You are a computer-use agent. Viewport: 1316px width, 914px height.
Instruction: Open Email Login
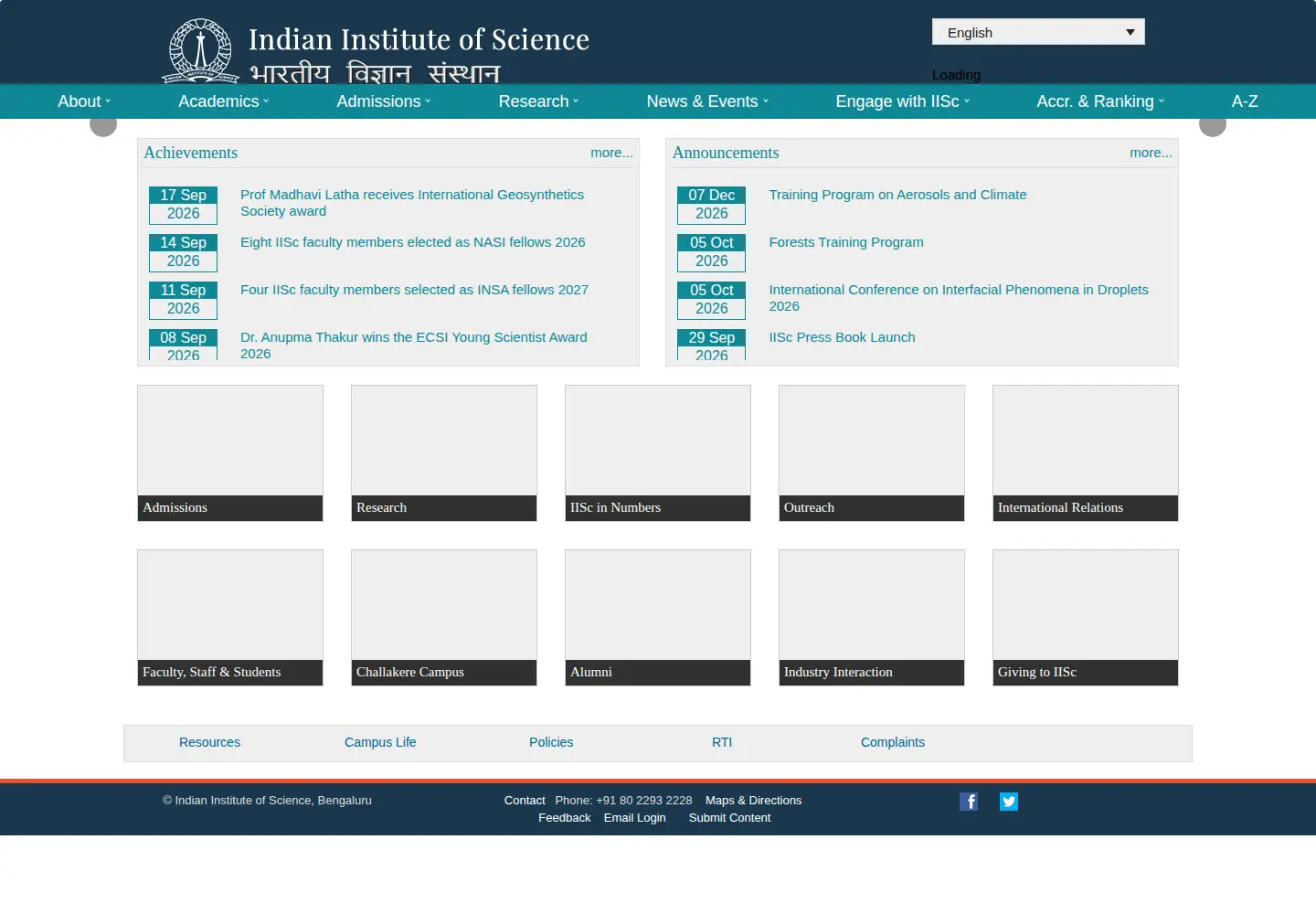(634, 818)
